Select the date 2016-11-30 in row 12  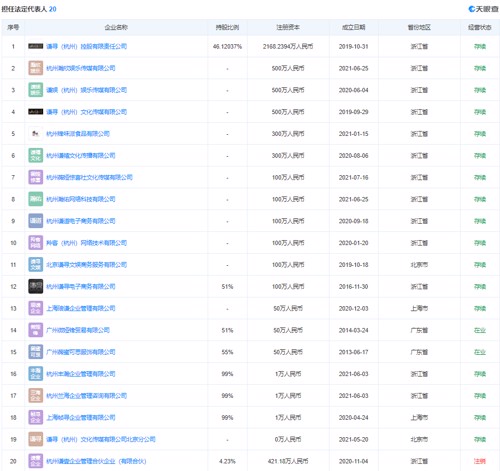[x=354, y=287]
